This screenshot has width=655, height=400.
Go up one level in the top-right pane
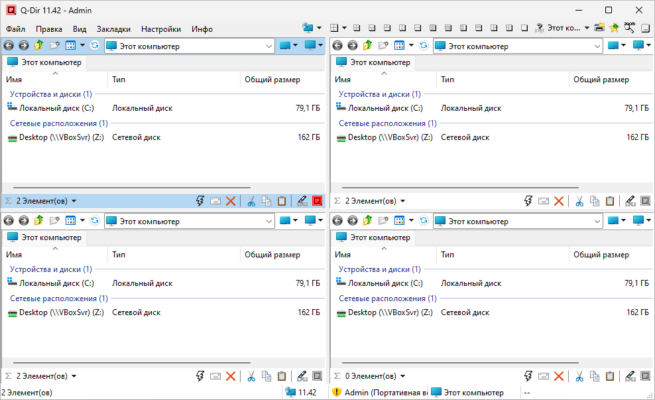(x=368, y=45)
